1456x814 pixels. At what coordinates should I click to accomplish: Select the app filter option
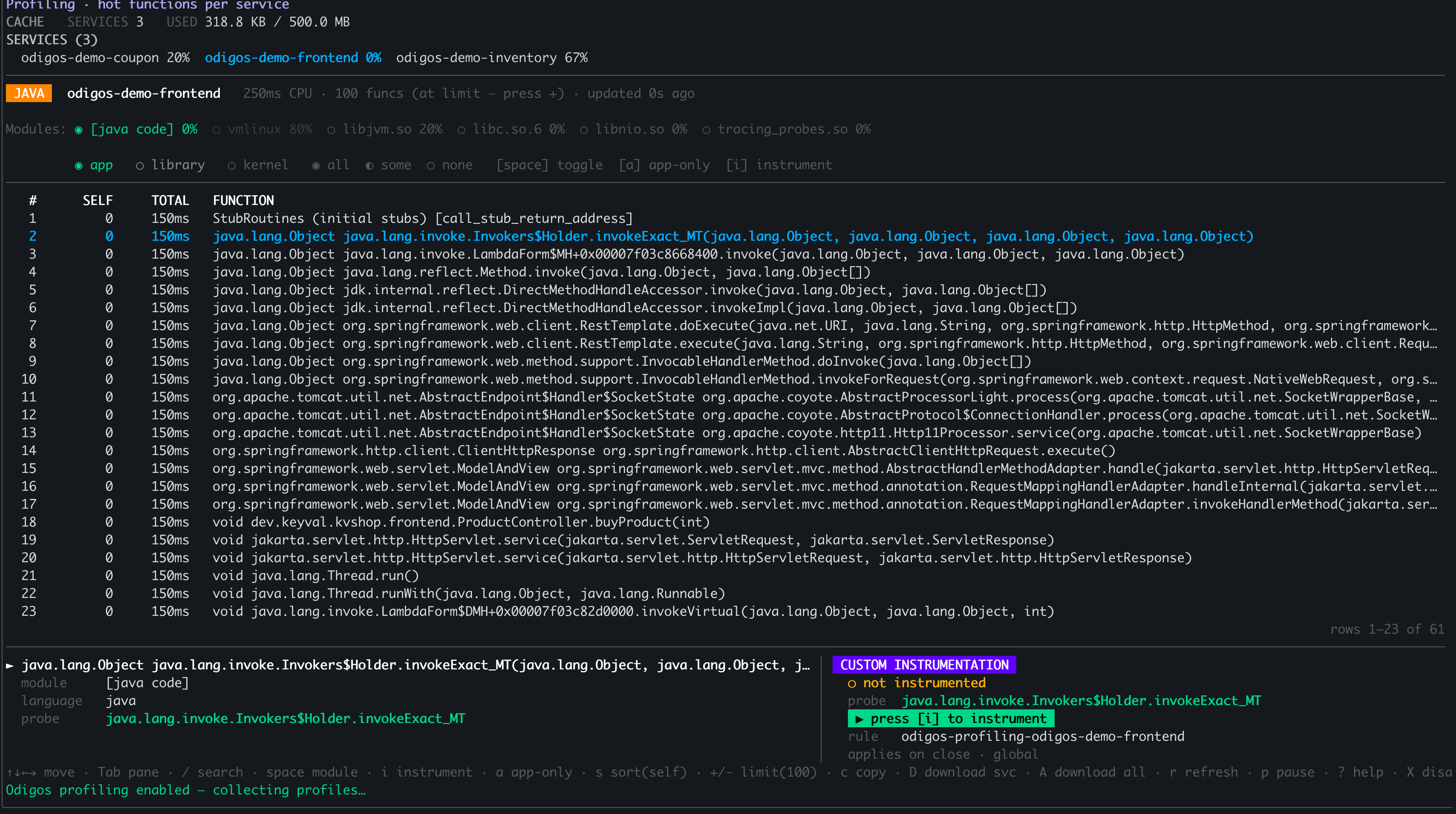tap(94, 165)
